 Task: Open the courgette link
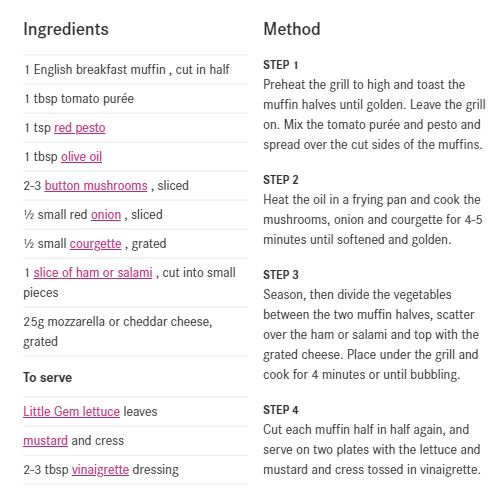point(96,244)
